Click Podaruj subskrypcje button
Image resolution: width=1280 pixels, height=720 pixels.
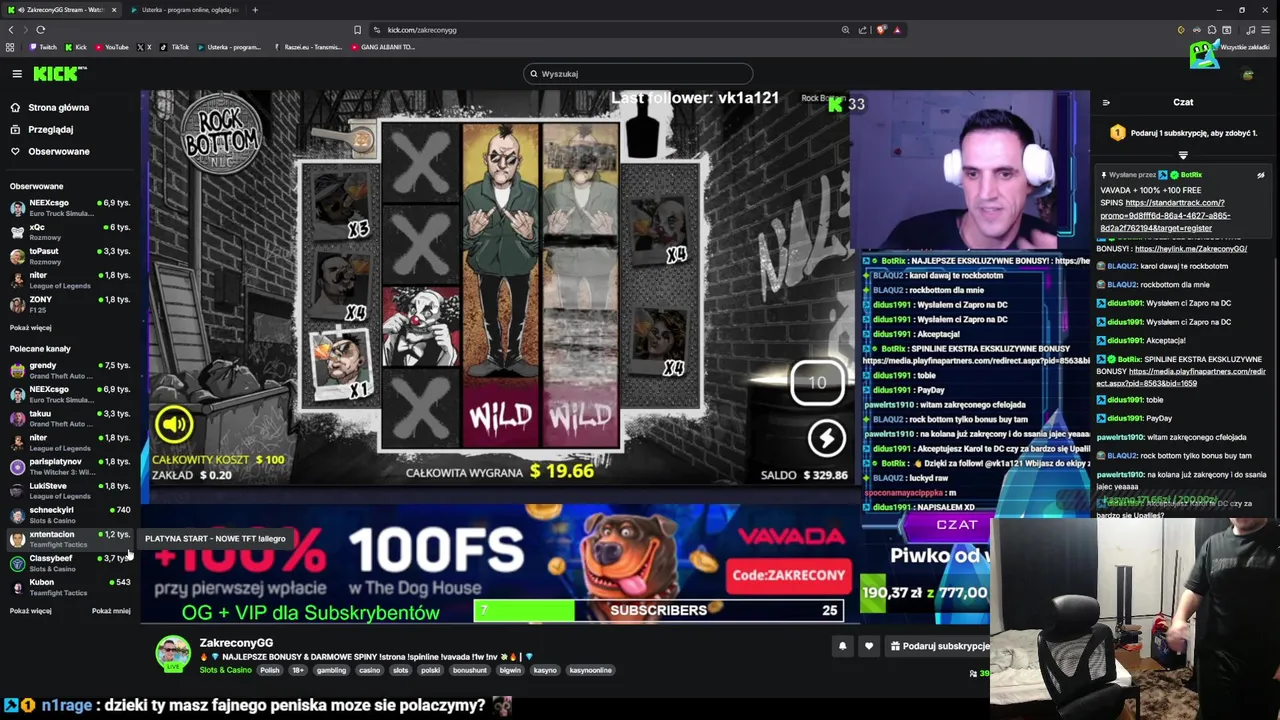click(939, 646)
